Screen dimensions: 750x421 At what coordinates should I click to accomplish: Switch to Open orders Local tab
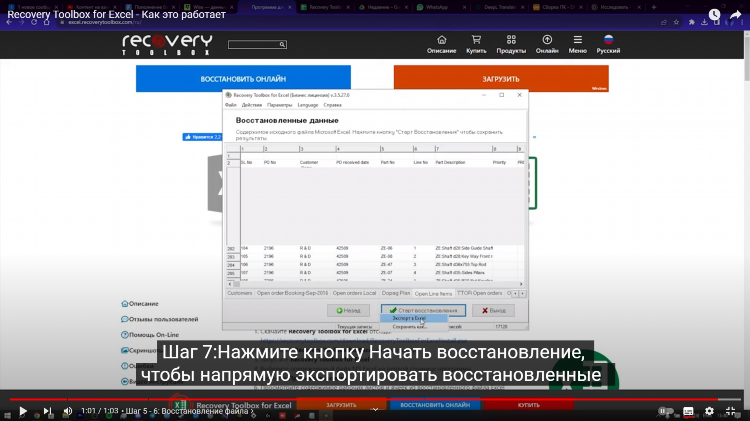[x=354, y=293]
